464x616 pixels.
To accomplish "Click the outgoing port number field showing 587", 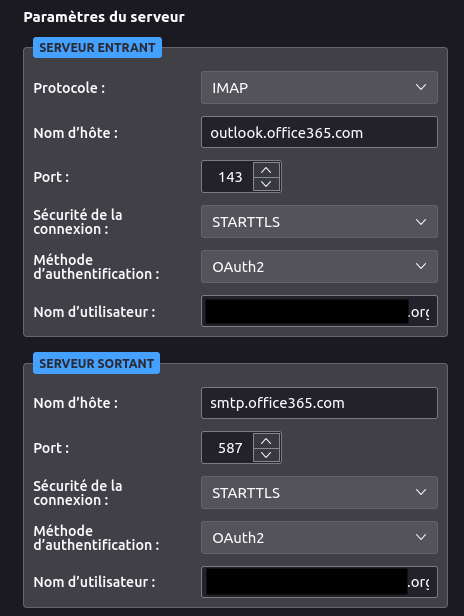I will pyautogui.click(x=229, y=448).
